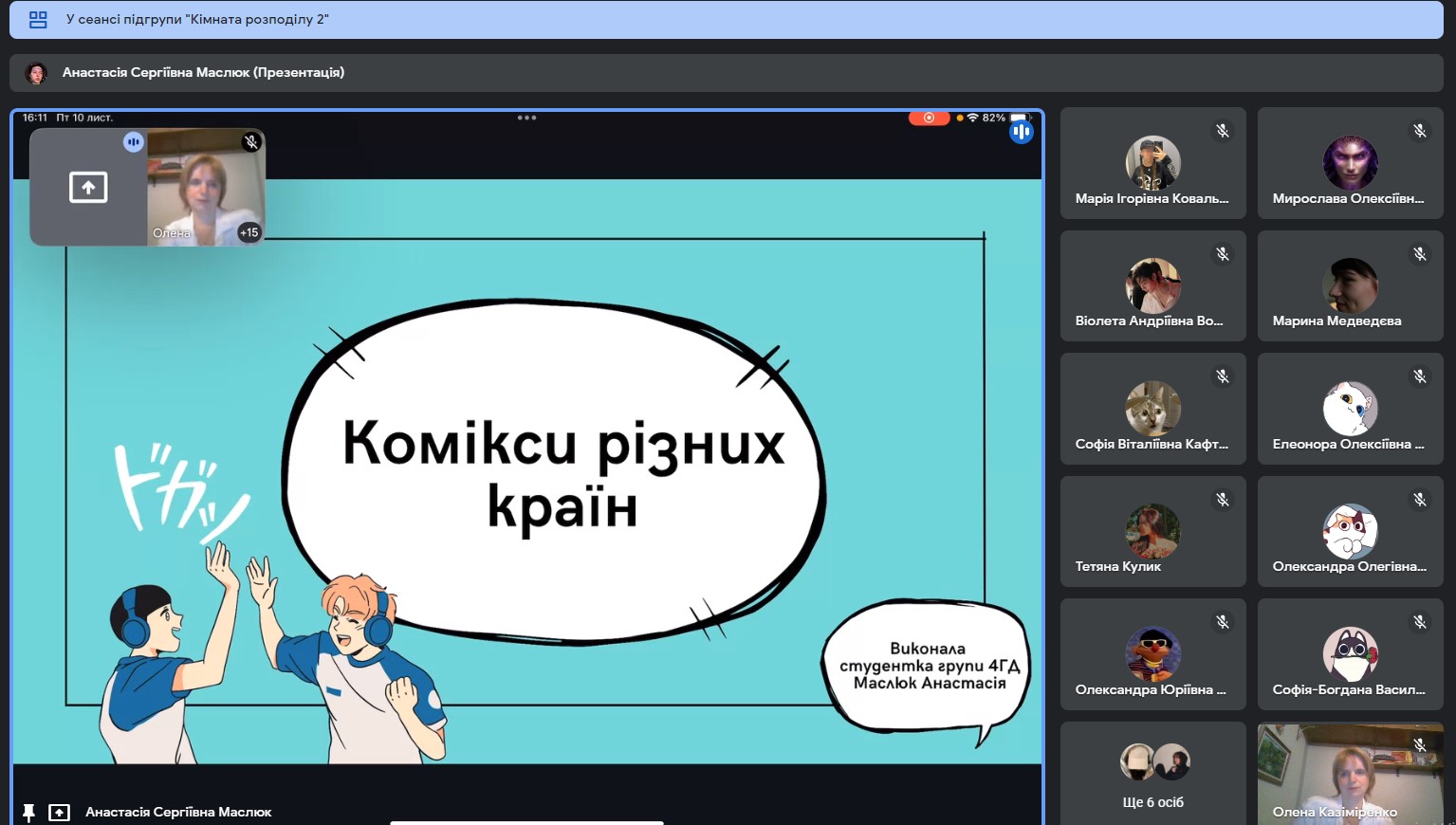Click the muted mic icon on Мирослава Олексіївна tile
Viewport: 1456px width, 825px height.
(x=1420, y=131)
